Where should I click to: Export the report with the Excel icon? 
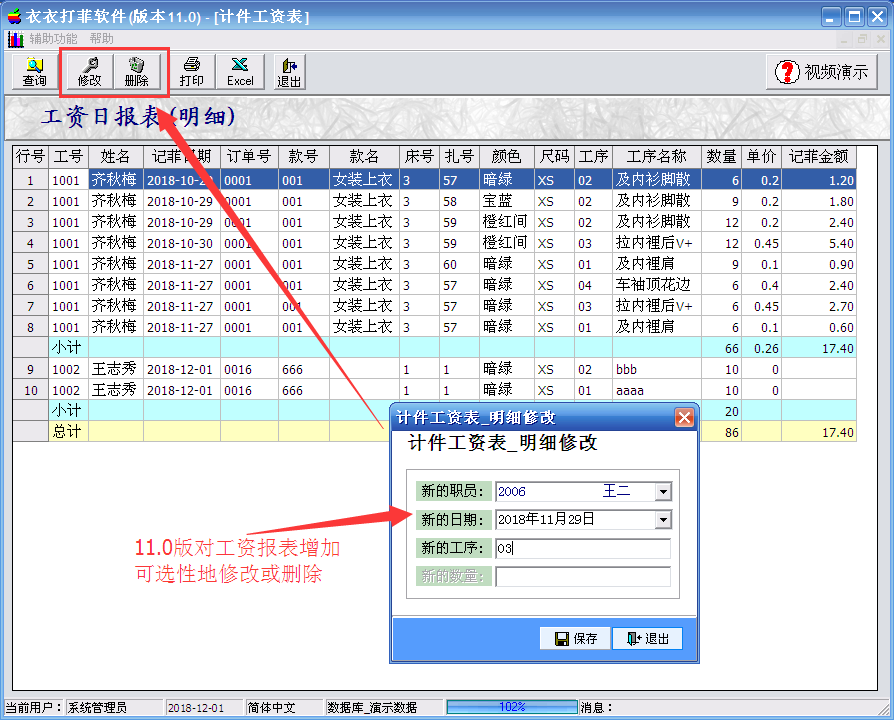[240, 71]
